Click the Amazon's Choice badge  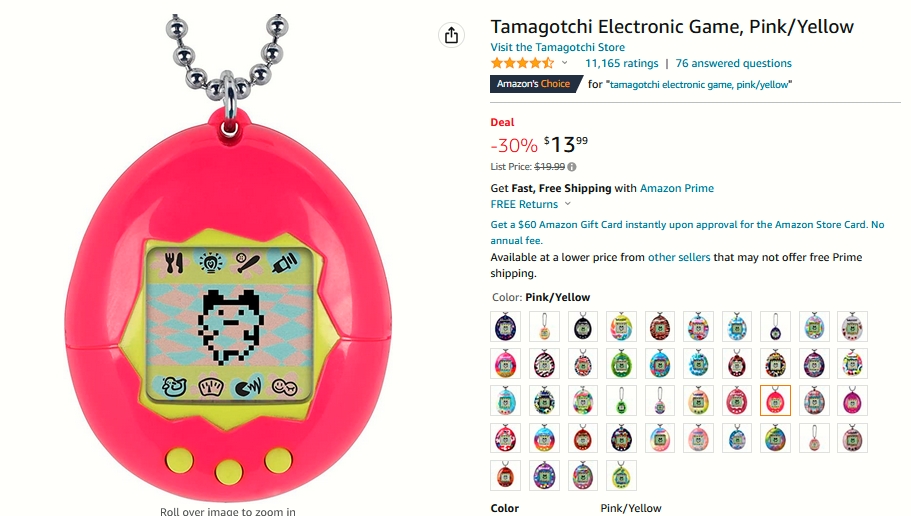(x=535, y=84)
